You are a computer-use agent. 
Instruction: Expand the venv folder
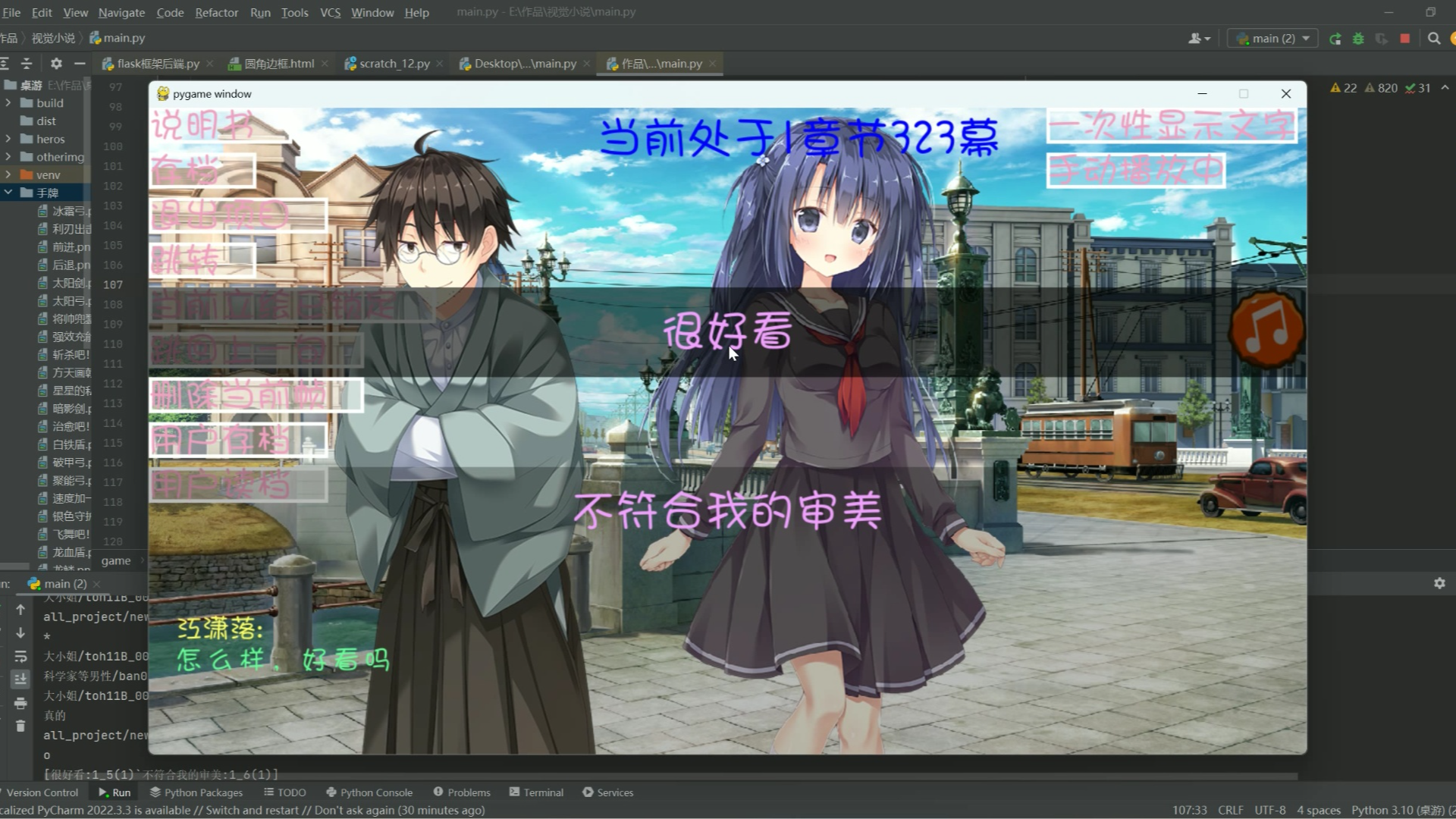8,175
